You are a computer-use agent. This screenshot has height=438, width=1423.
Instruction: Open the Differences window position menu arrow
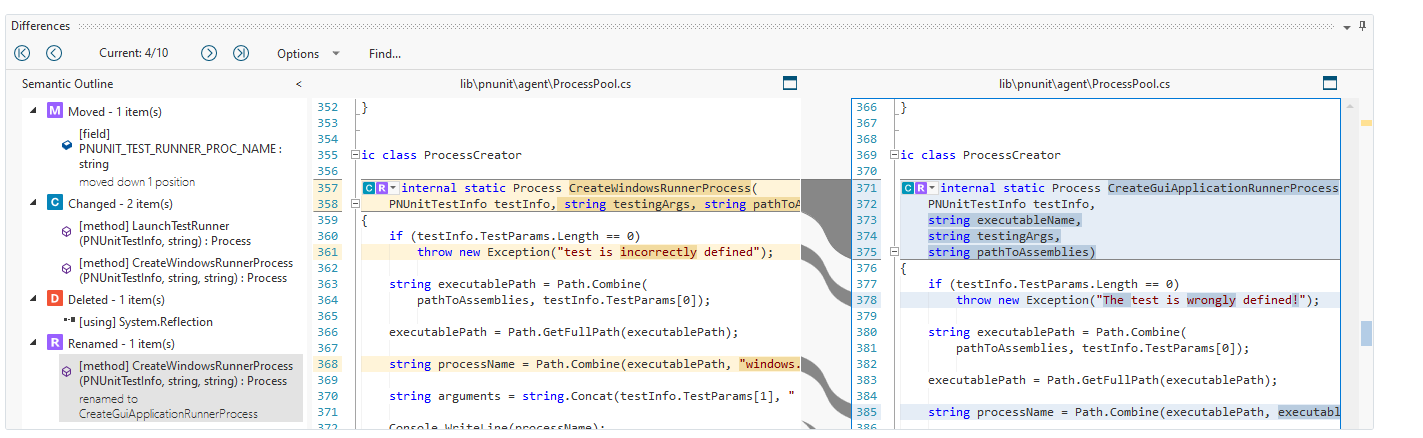tap(1347, 25)
